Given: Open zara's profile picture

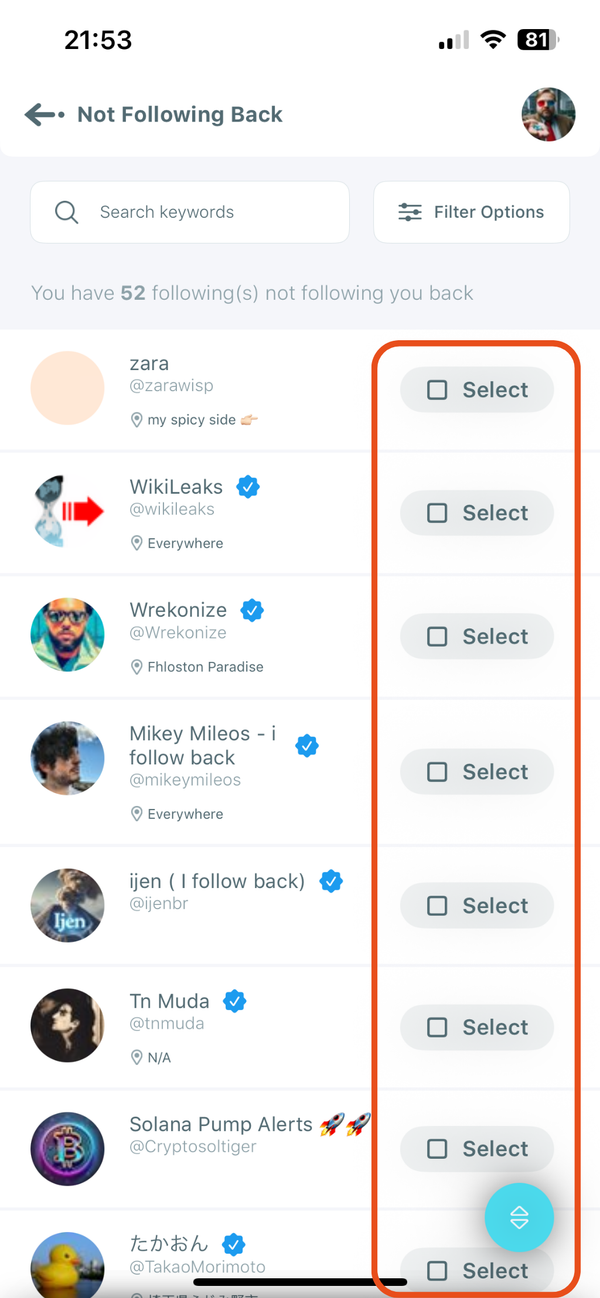Looking at the screenshot, I should (x=67, y=388).
